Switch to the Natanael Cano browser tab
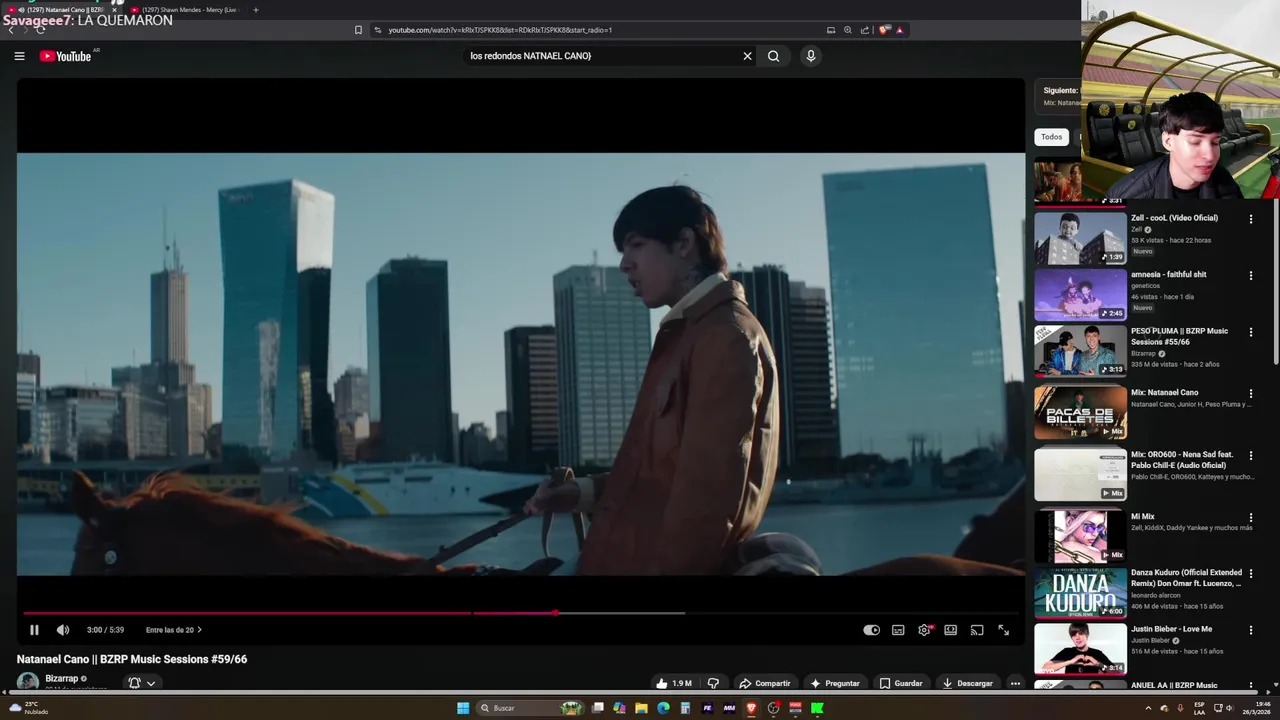 62,9
